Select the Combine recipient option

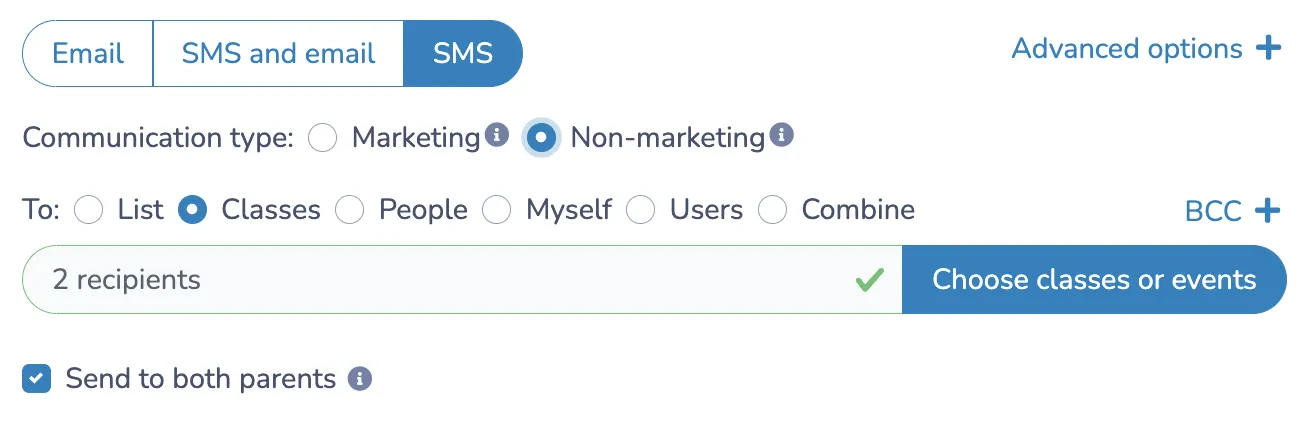773,210
